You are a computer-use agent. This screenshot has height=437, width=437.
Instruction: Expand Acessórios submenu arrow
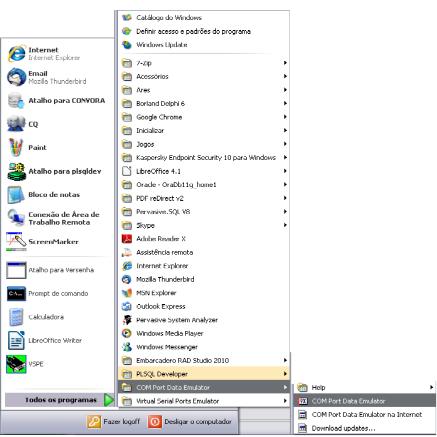(285, 76)
